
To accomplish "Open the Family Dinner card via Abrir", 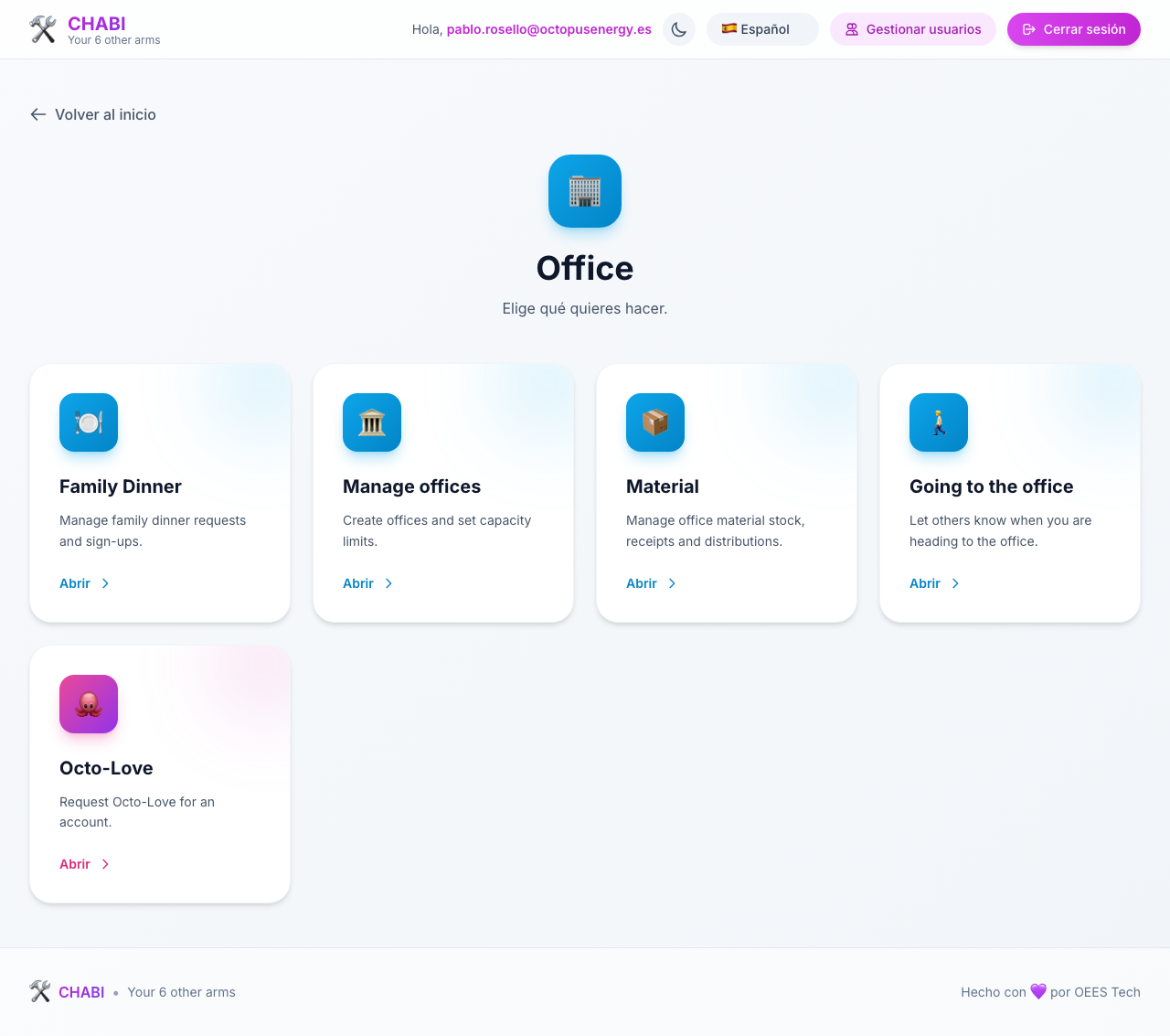I will click(x=85, y=583).
